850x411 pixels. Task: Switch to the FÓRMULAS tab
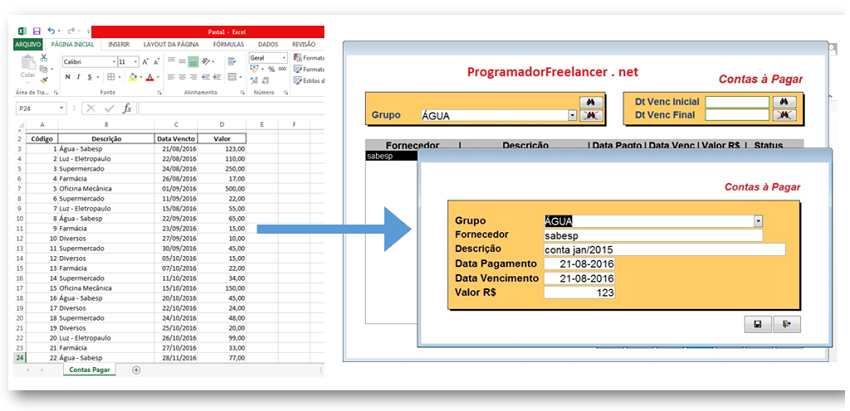click(x=228, y=44)
